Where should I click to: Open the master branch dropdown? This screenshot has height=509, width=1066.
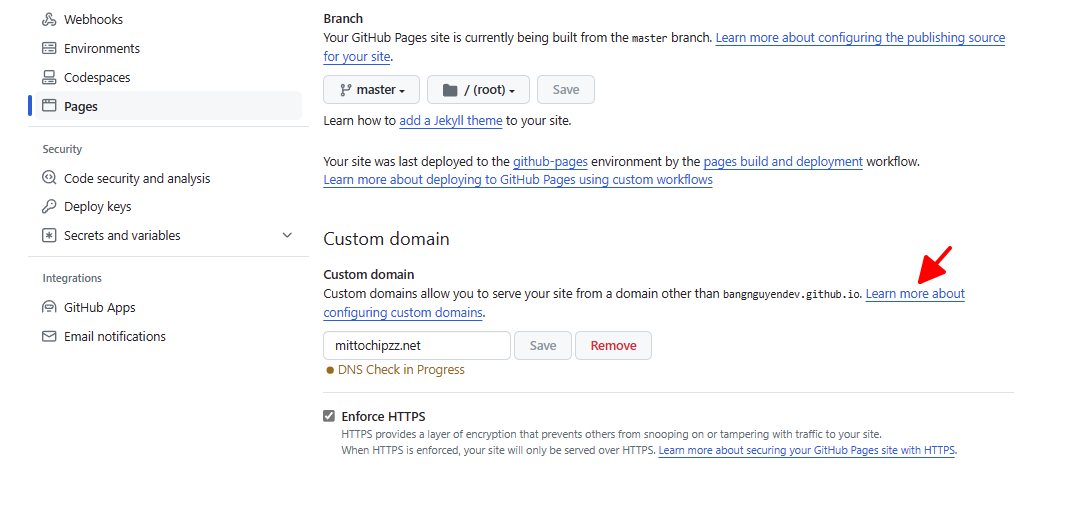tap(371, 90)
